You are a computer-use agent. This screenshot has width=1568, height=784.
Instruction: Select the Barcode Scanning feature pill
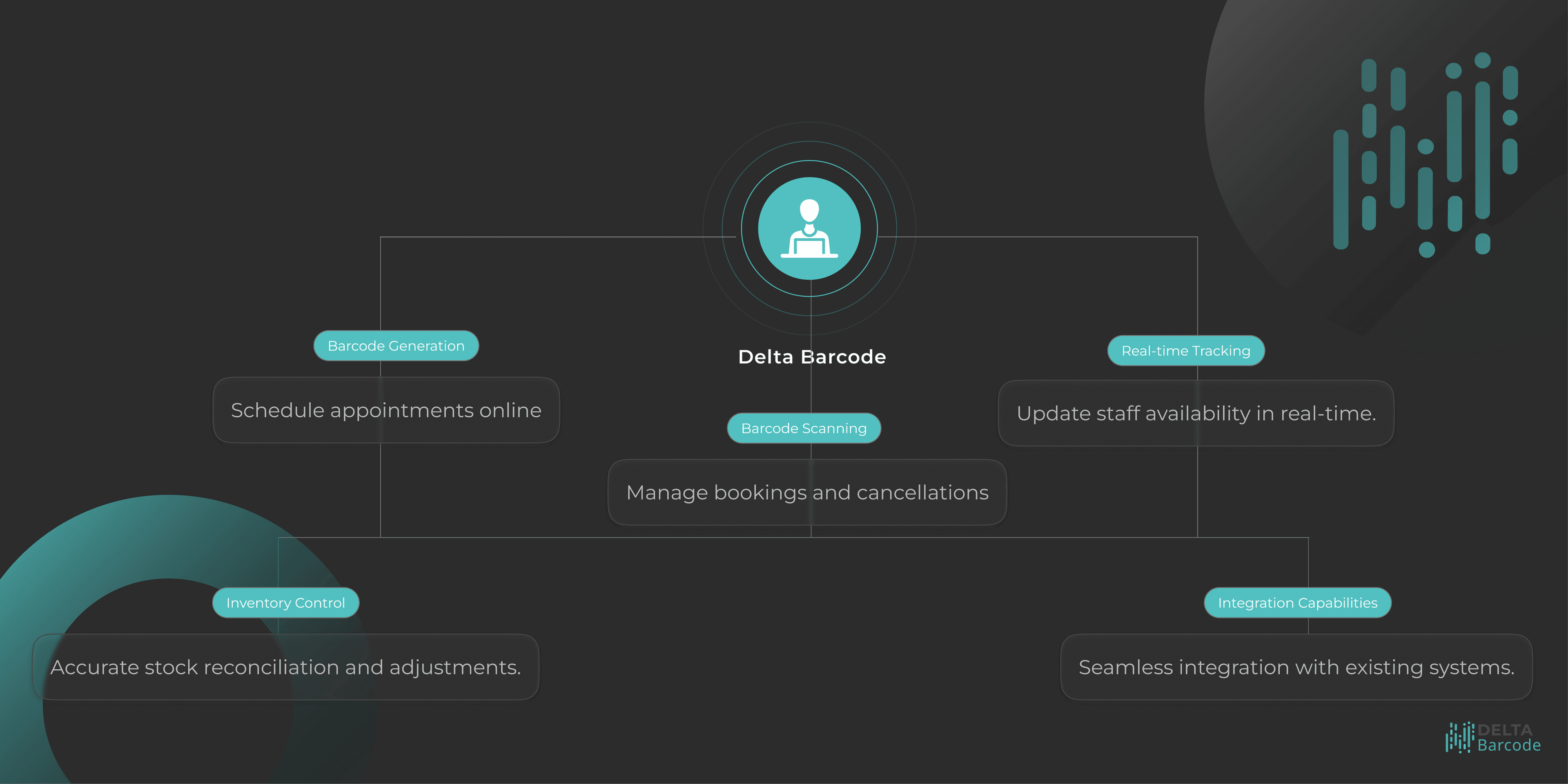pos(804,428)
